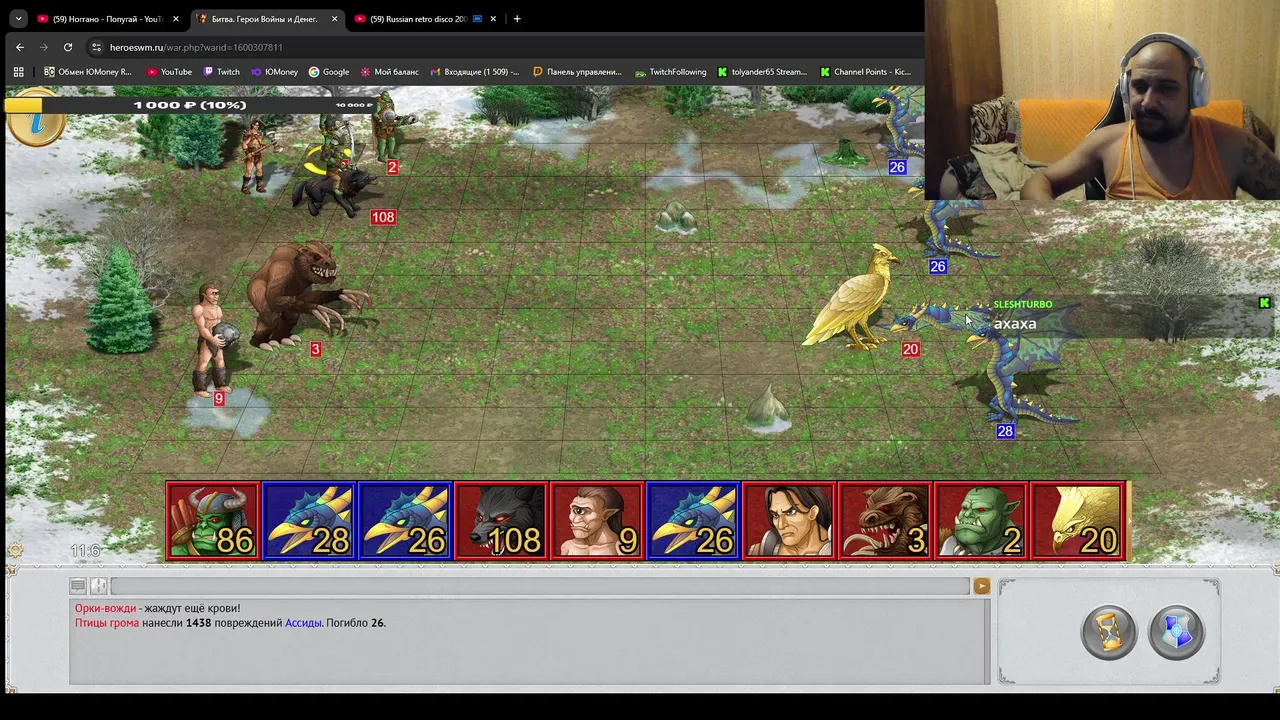Select the golden thunderbird portrait showing 20

coord(1077,521)
